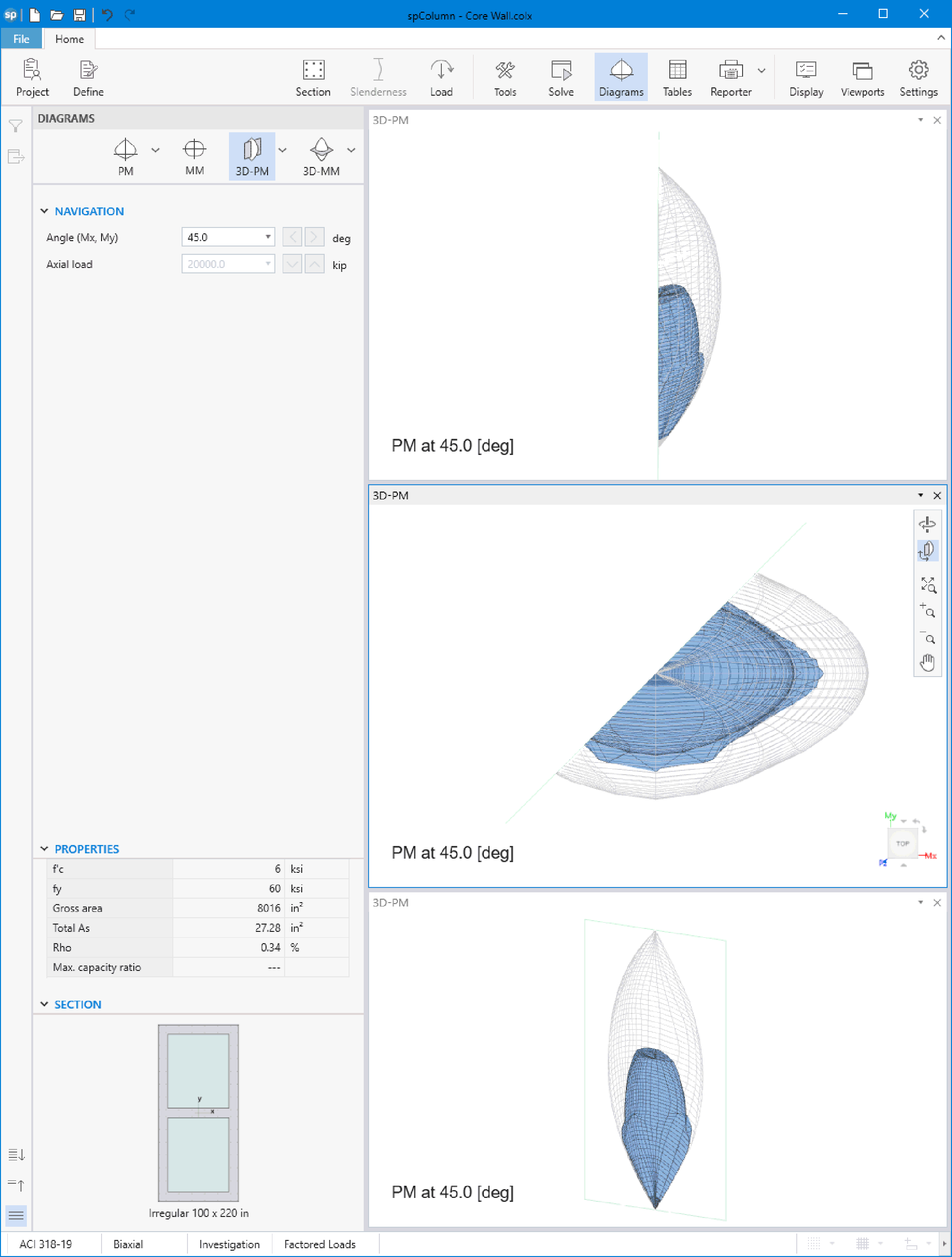Click the Biaxial status bar entry
Viewport: 952px width, 1257px height.
click(128, 1244)
